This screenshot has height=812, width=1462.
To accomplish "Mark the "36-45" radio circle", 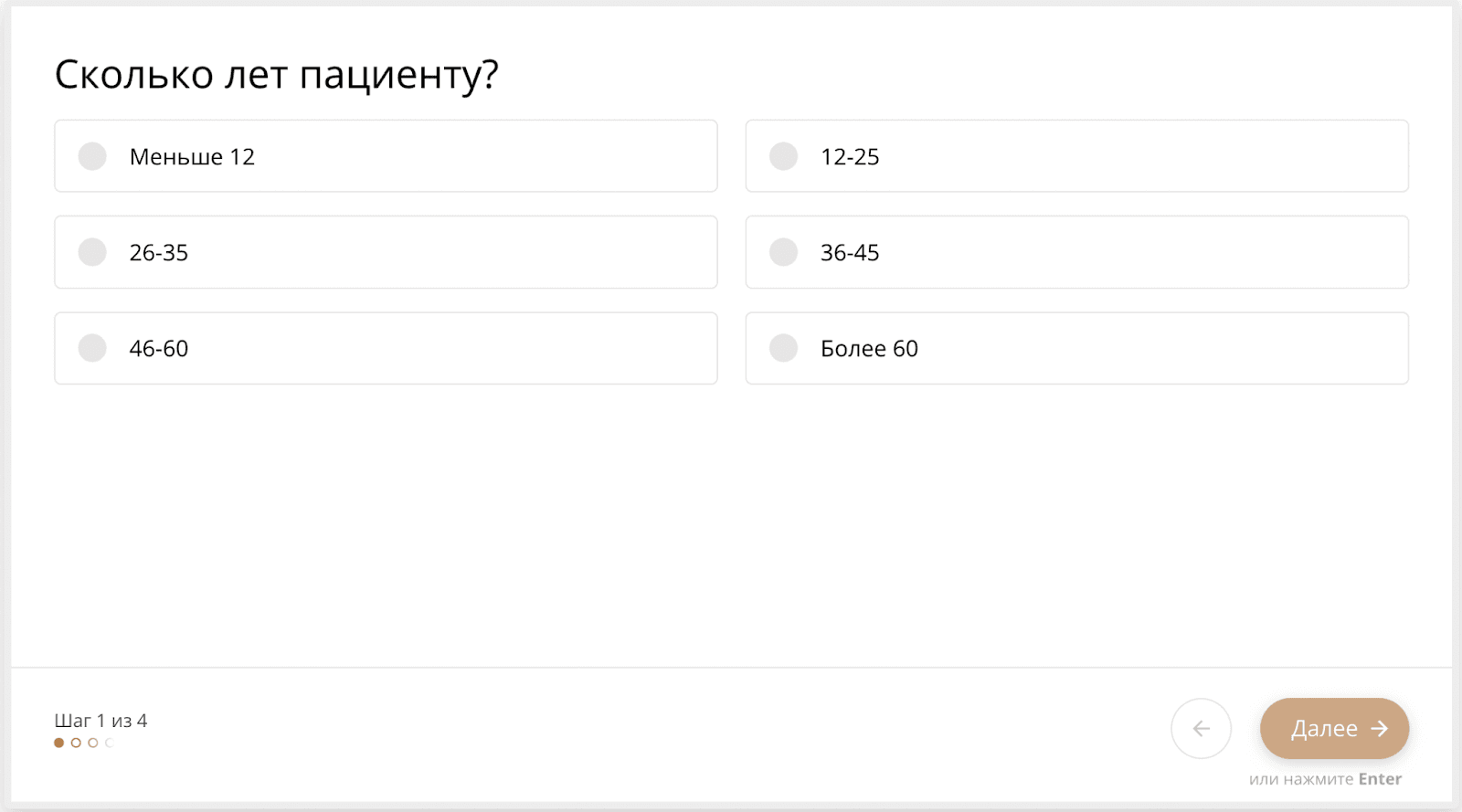I will point(783,252).
